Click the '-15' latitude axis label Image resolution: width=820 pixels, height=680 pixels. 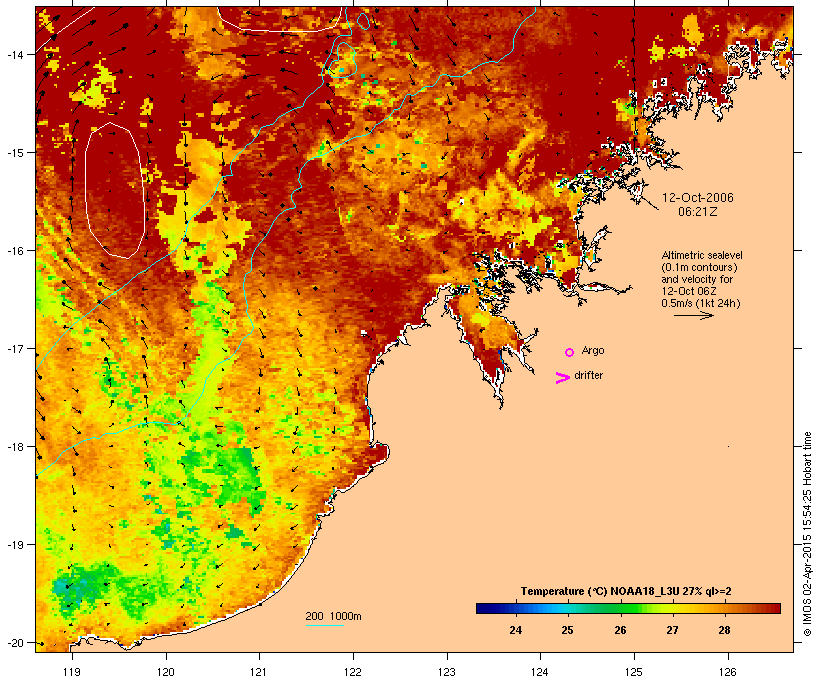[14, 153]
